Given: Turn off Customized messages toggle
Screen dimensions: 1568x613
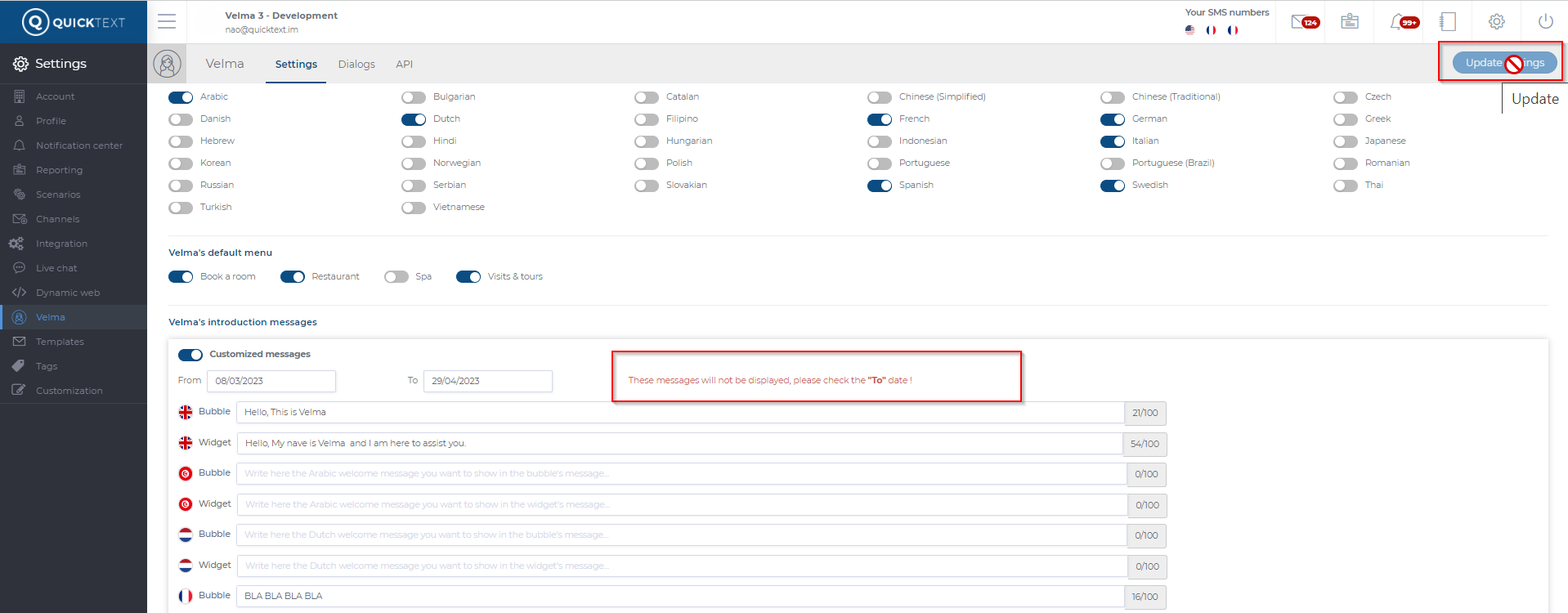Looking at the screenshot, I should pos(190,355).
